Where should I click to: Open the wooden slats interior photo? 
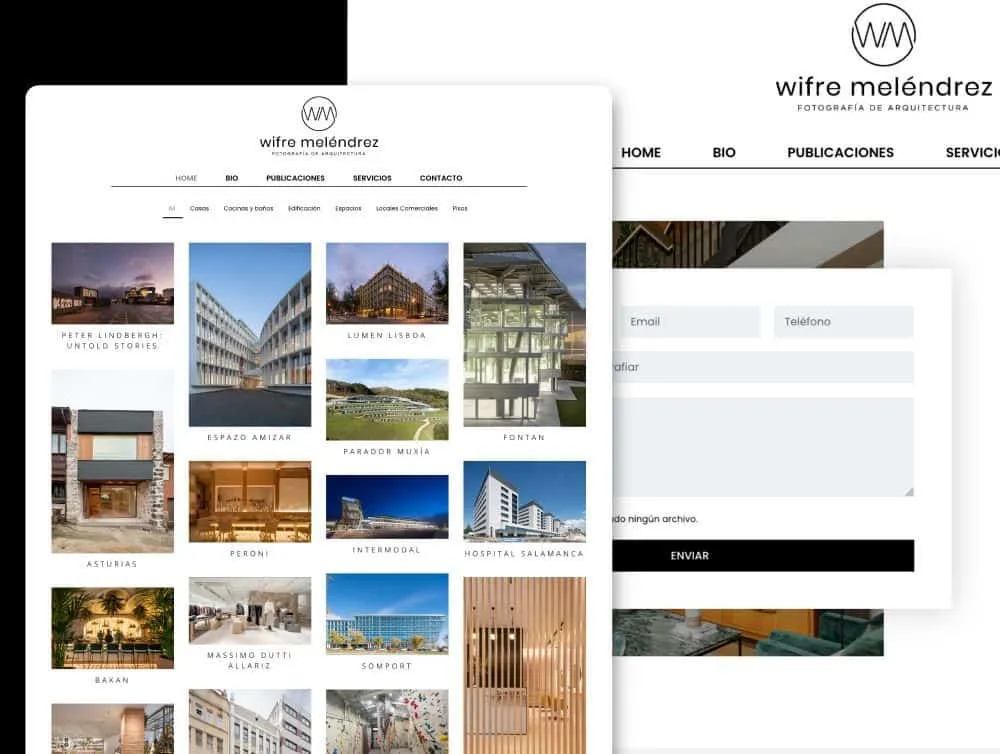(524, 665)
